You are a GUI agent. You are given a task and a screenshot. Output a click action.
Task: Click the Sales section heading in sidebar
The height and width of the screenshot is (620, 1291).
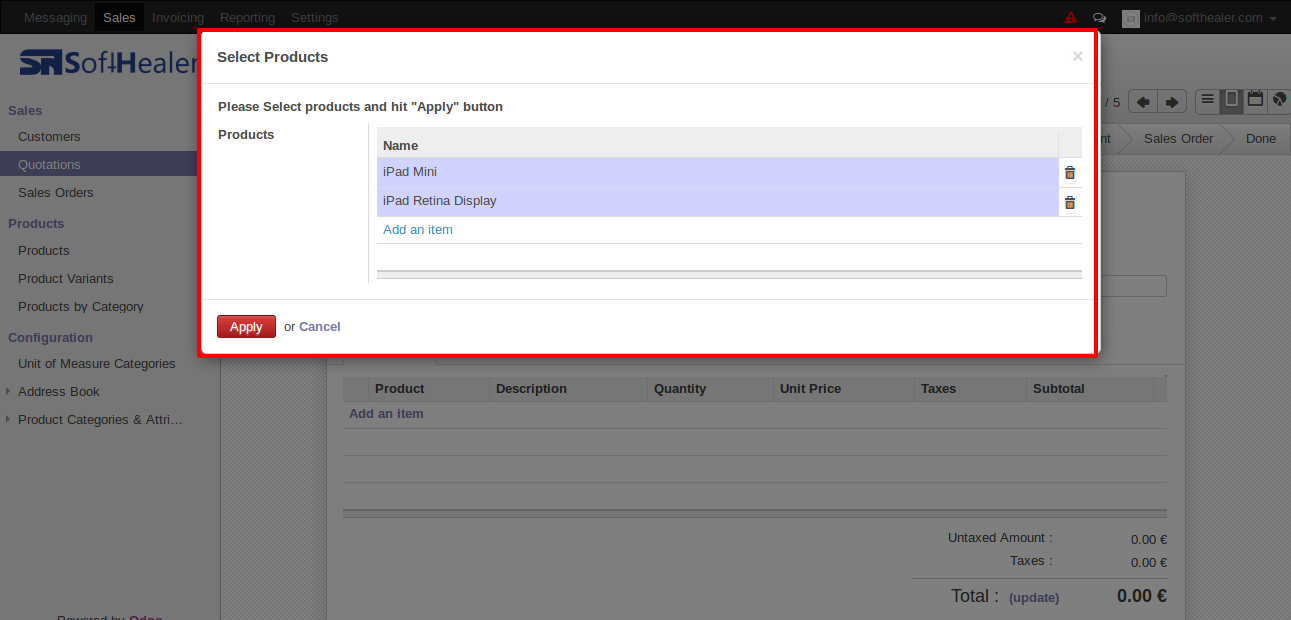[25, 111]
